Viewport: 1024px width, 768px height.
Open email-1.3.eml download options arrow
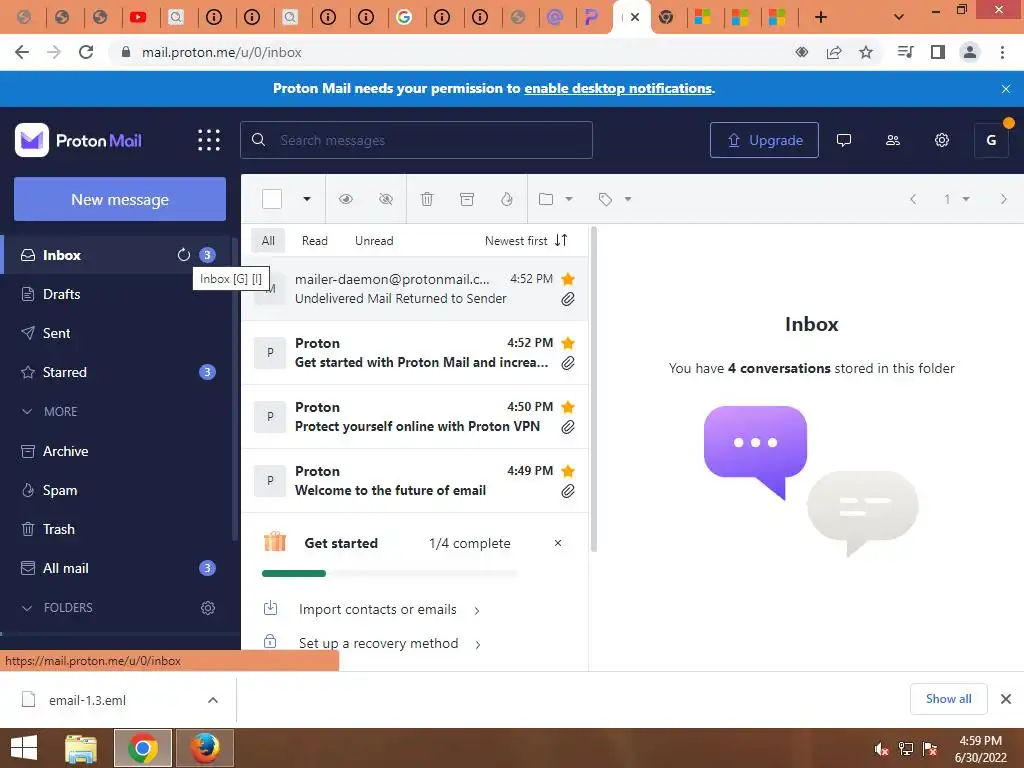(x=213, y=700)
